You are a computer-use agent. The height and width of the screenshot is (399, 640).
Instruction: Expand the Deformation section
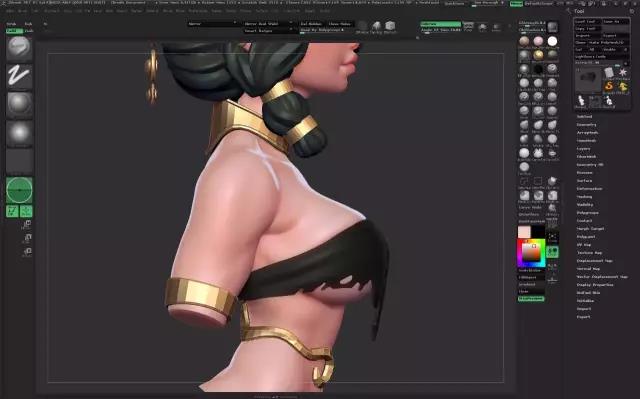589,188
